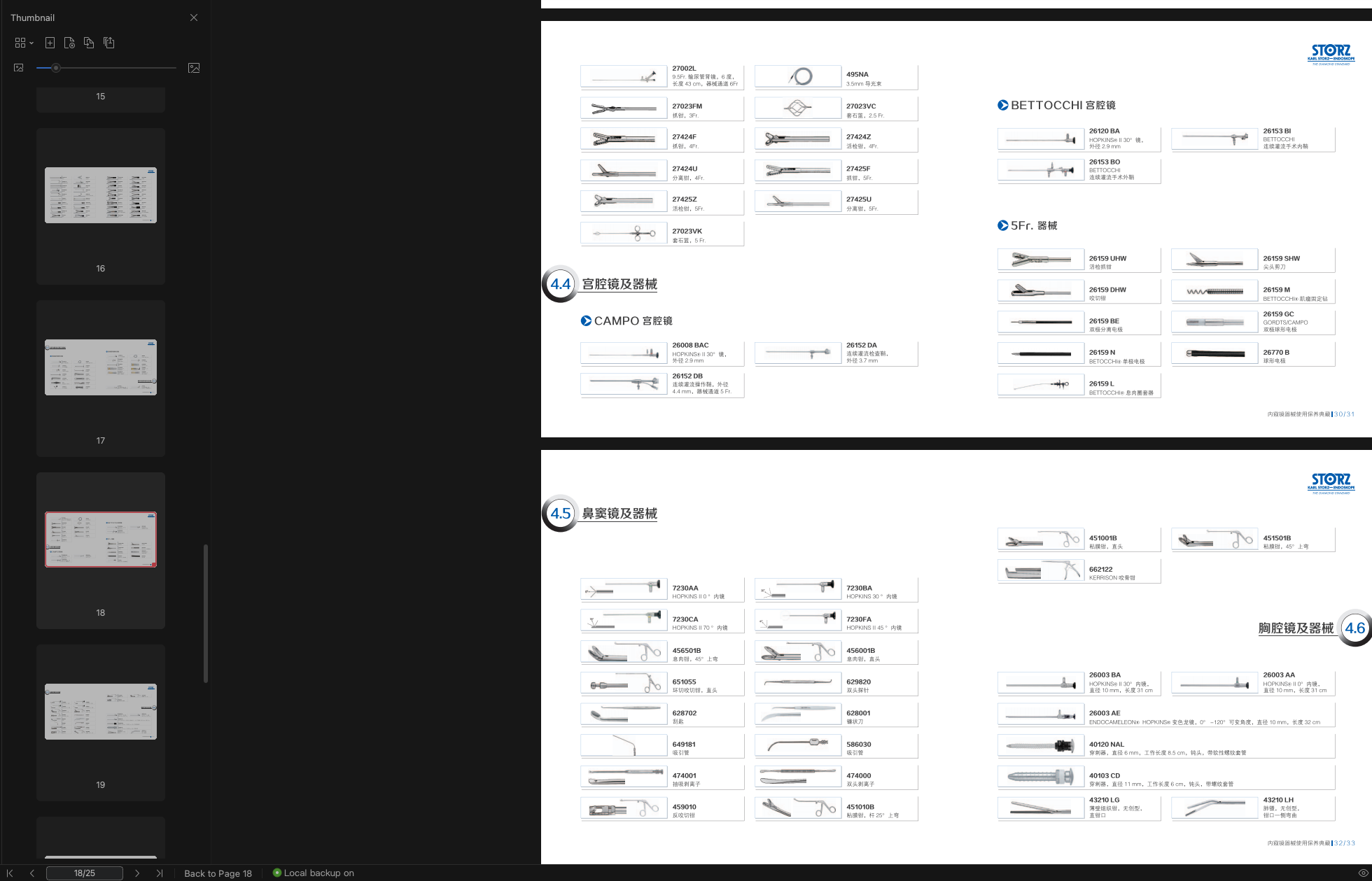The height and width of the screenshot is (881, 1372).
Task: Click the replace page icon
Action: pos(89,43)
